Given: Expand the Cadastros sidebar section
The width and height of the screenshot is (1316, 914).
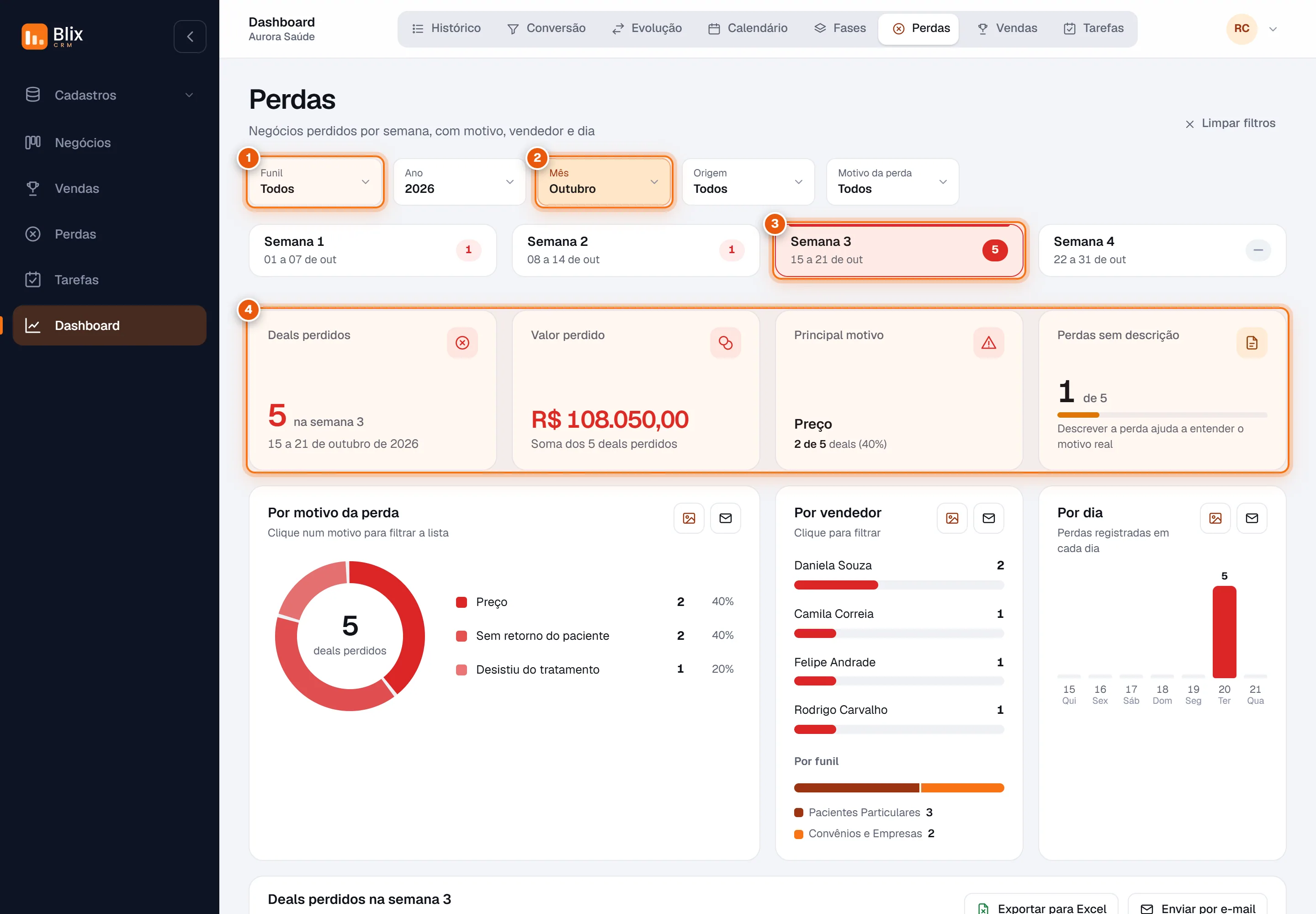Looking at the screenshot, I should (109, 95).
